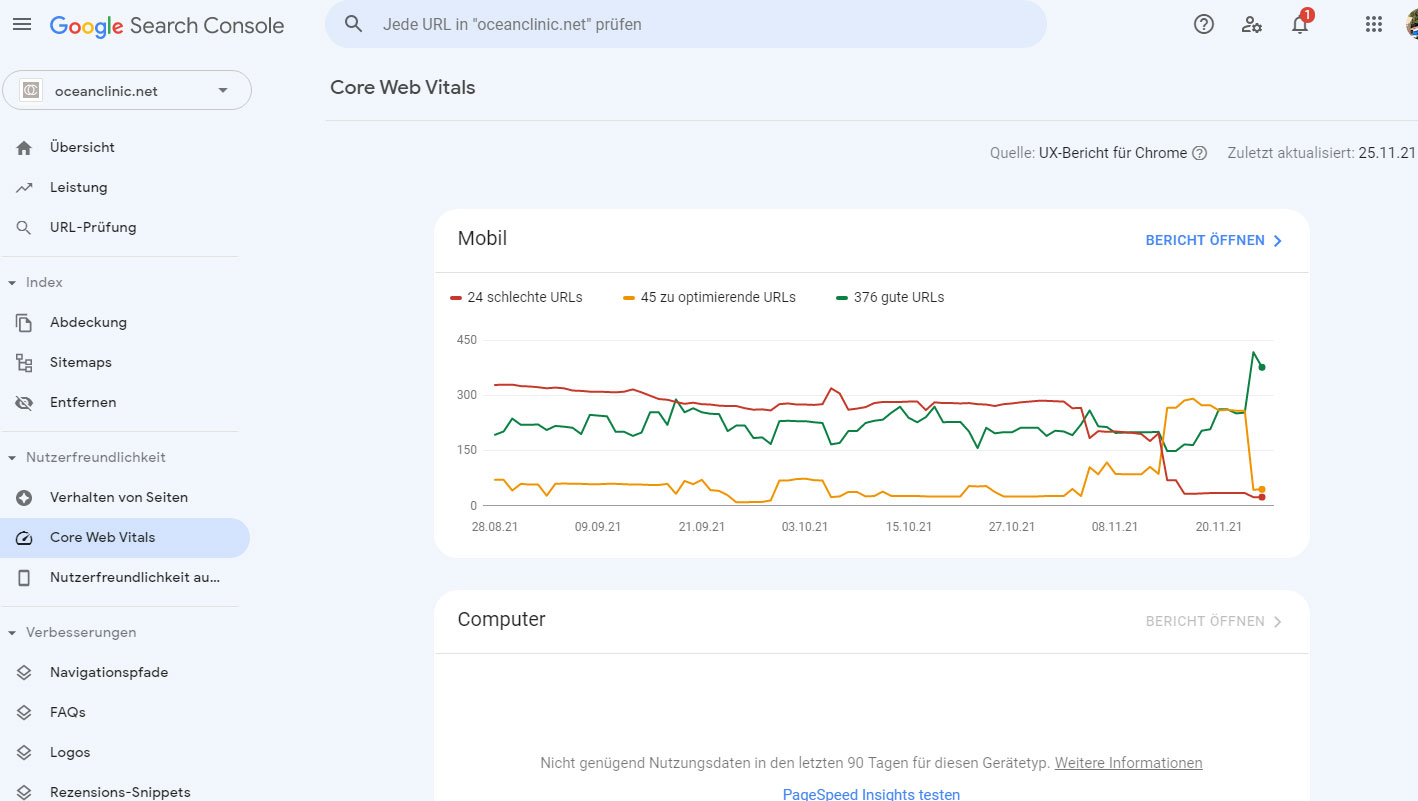Image resolution: width=1418 pixels, height=801 pixels.
Task: Click the orange zu optimierende URLs legend marker
Action: coord(629,298)
